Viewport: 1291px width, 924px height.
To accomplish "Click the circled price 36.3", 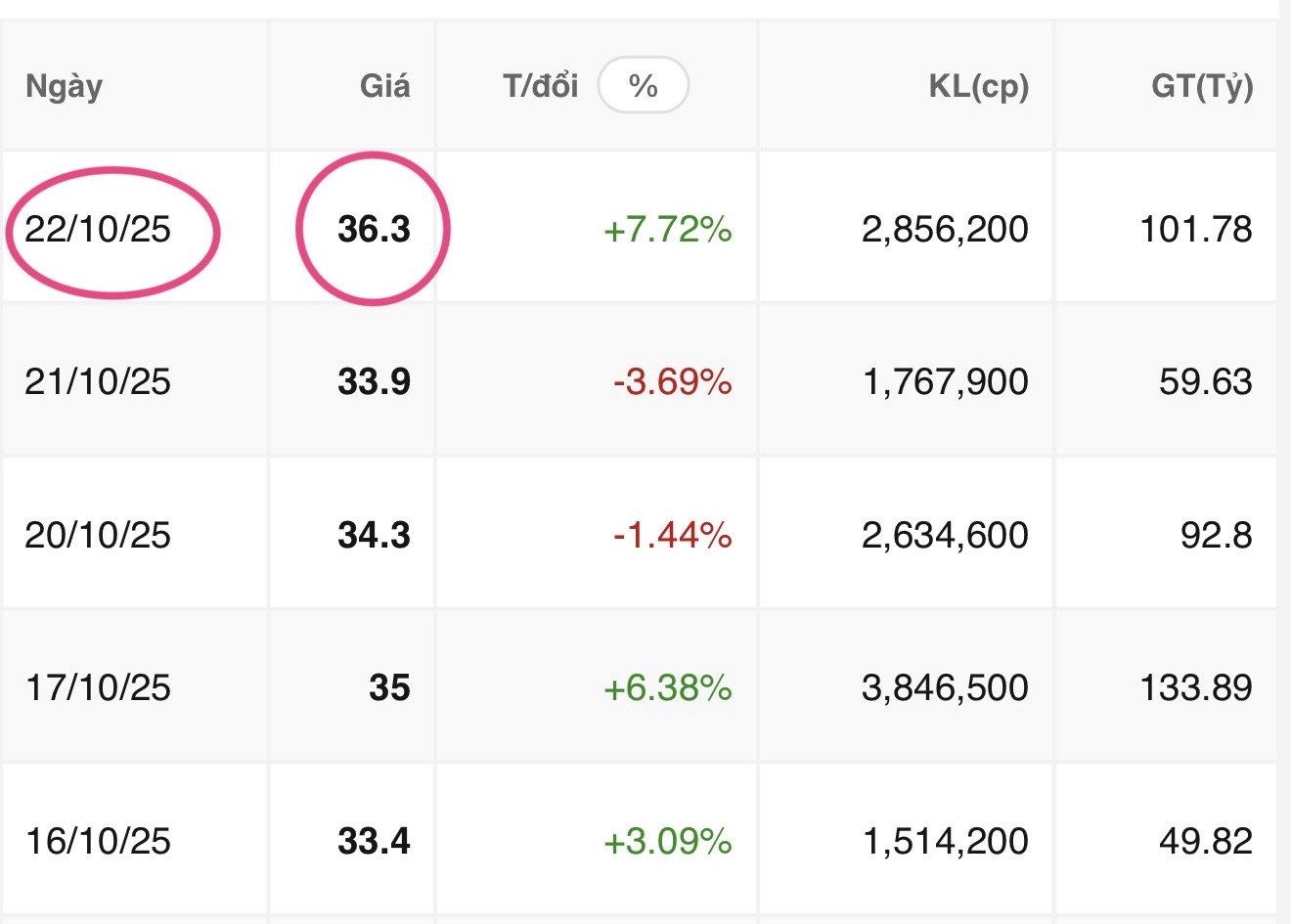I will pyautogui.click(x=375, y=229).
